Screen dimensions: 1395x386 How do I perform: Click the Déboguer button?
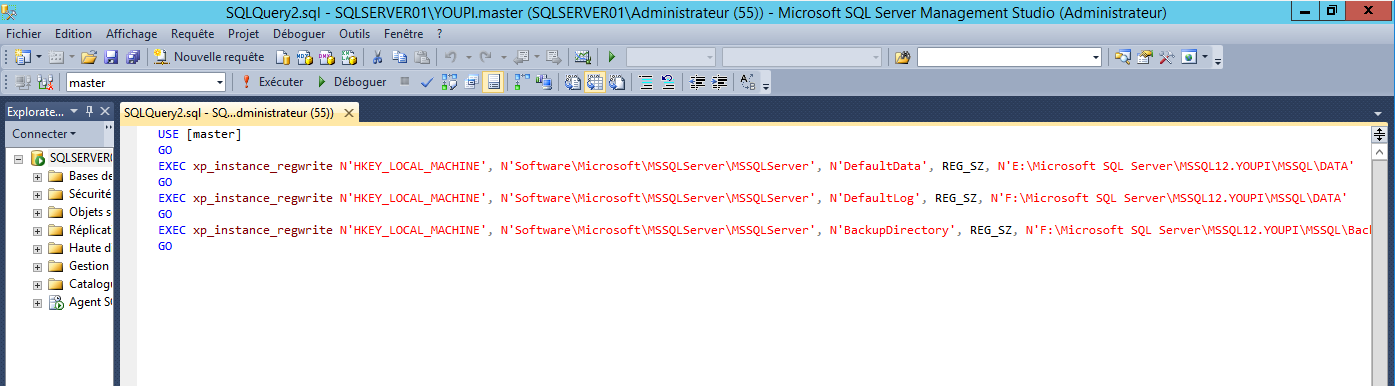(x=351, y=82)
